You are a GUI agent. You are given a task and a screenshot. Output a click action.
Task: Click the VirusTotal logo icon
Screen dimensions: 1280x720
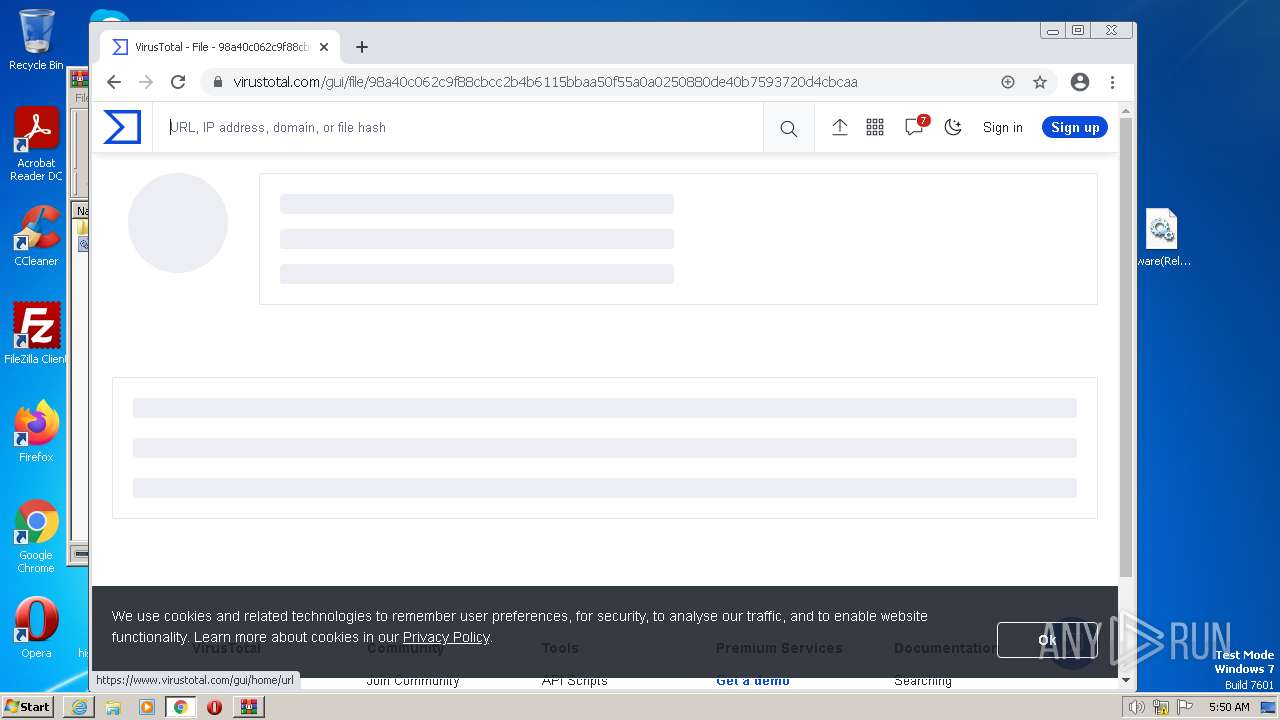(122, 127)
